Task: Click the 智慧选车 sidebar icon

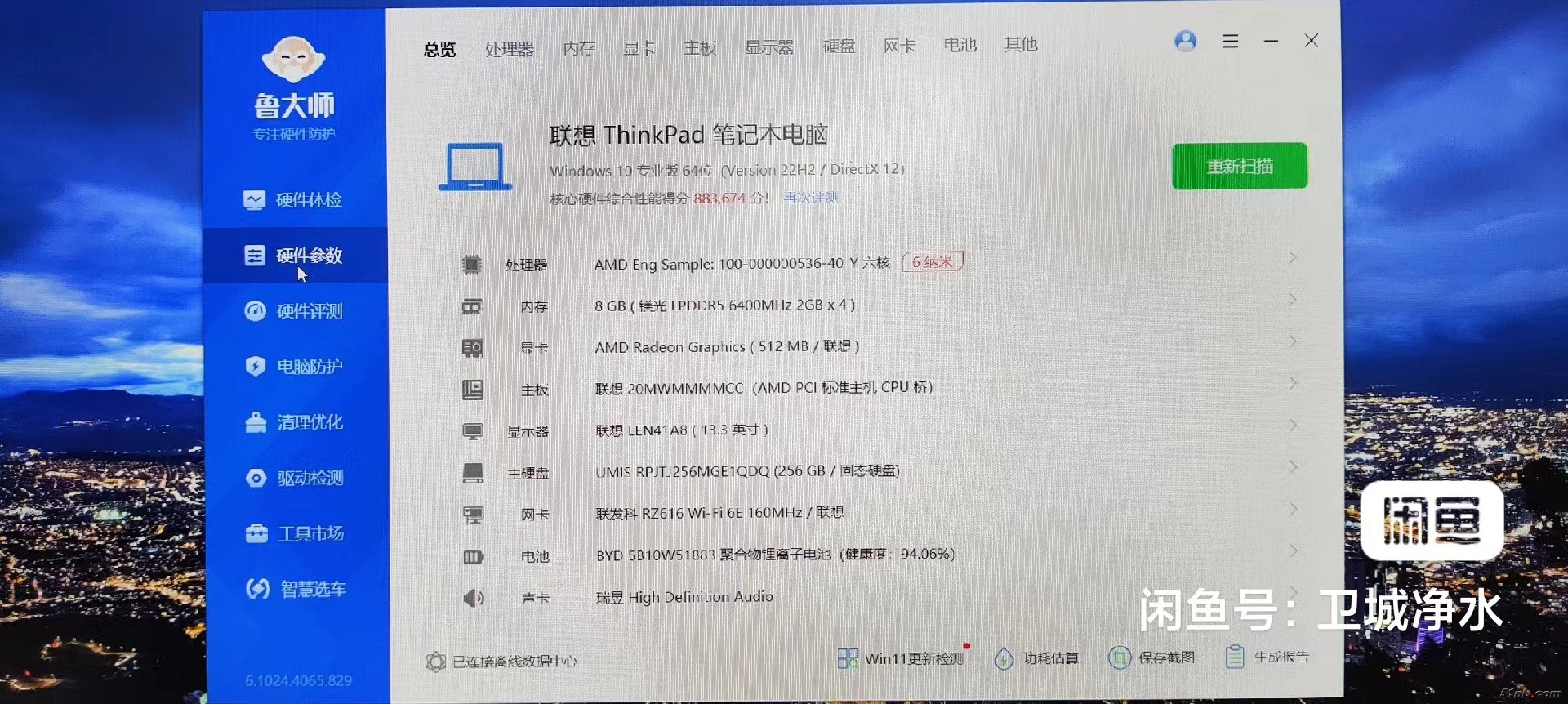Action: [257, 589]
